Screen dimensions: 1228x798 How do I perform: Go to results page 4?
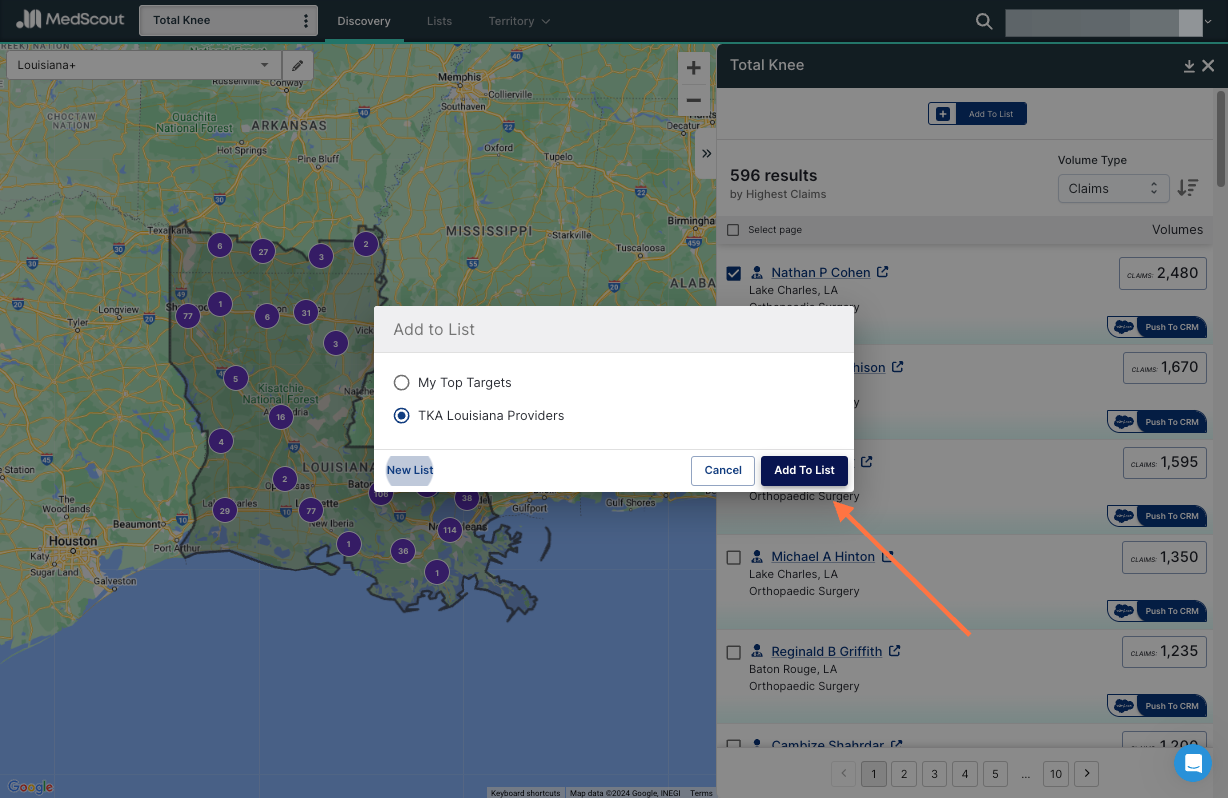pos(964,773)
